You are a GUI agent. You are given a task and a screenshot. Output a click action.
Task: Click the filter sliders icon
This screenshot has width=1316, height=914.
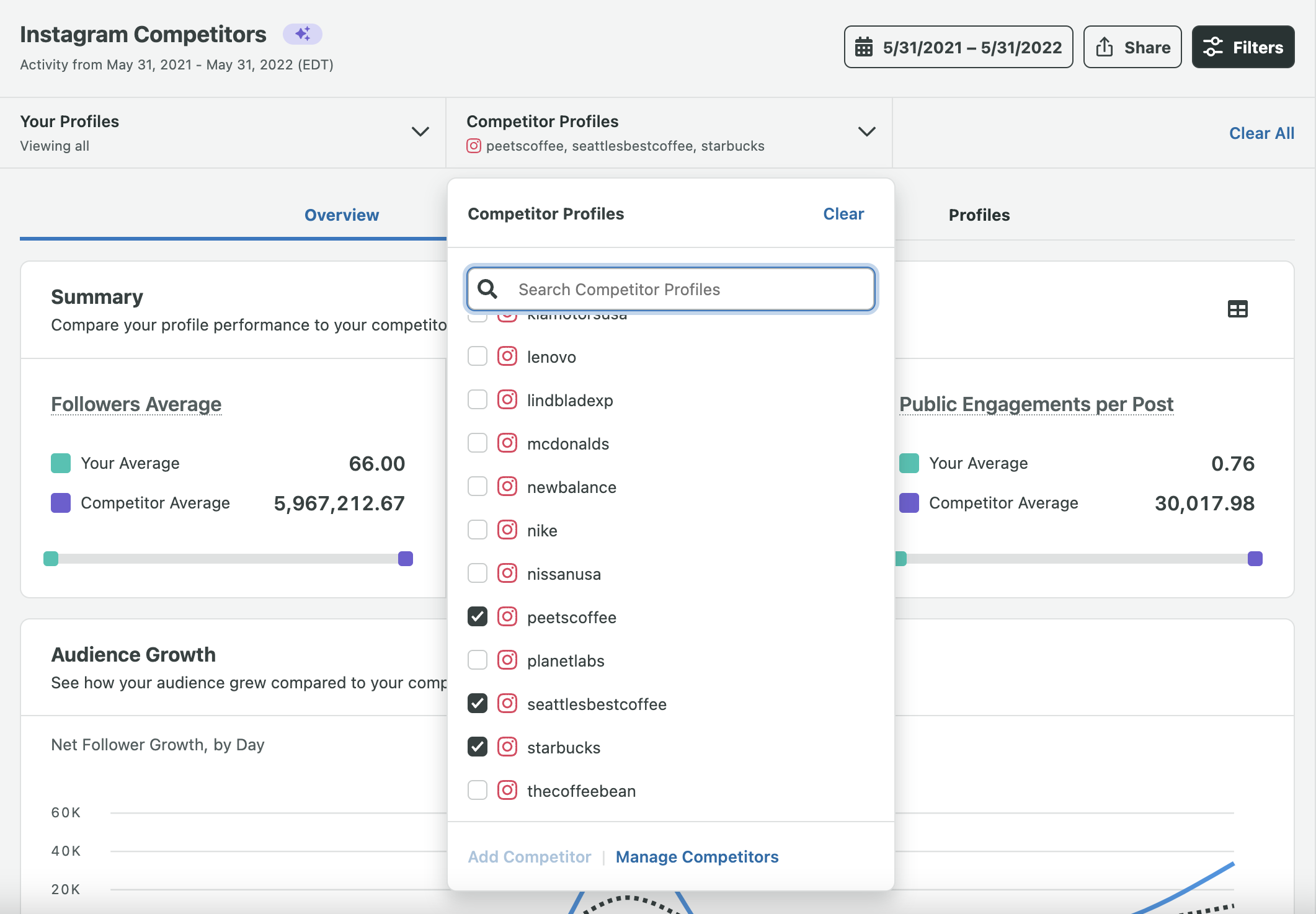(1213, 47)
